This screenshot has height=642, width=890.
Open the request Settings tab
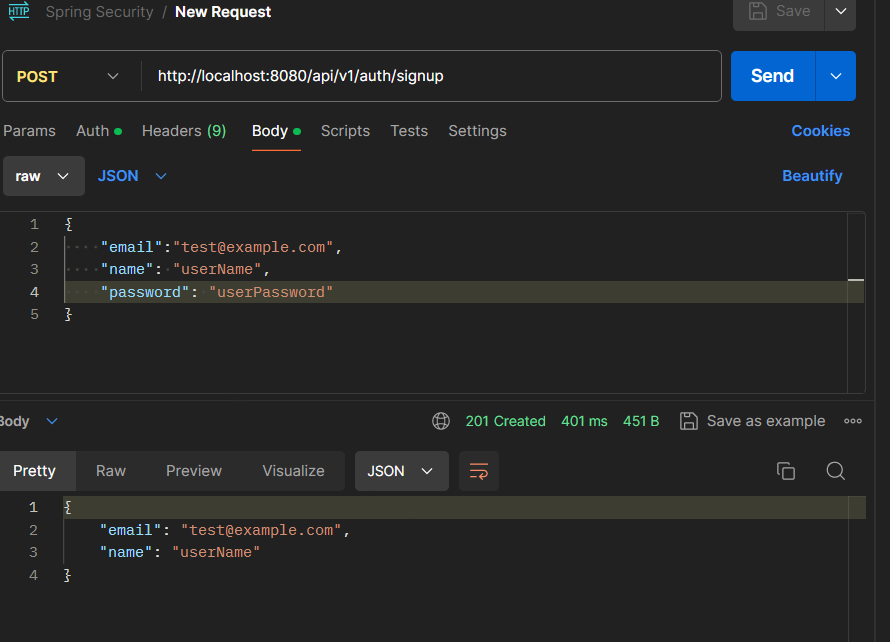tap(477, 131)
